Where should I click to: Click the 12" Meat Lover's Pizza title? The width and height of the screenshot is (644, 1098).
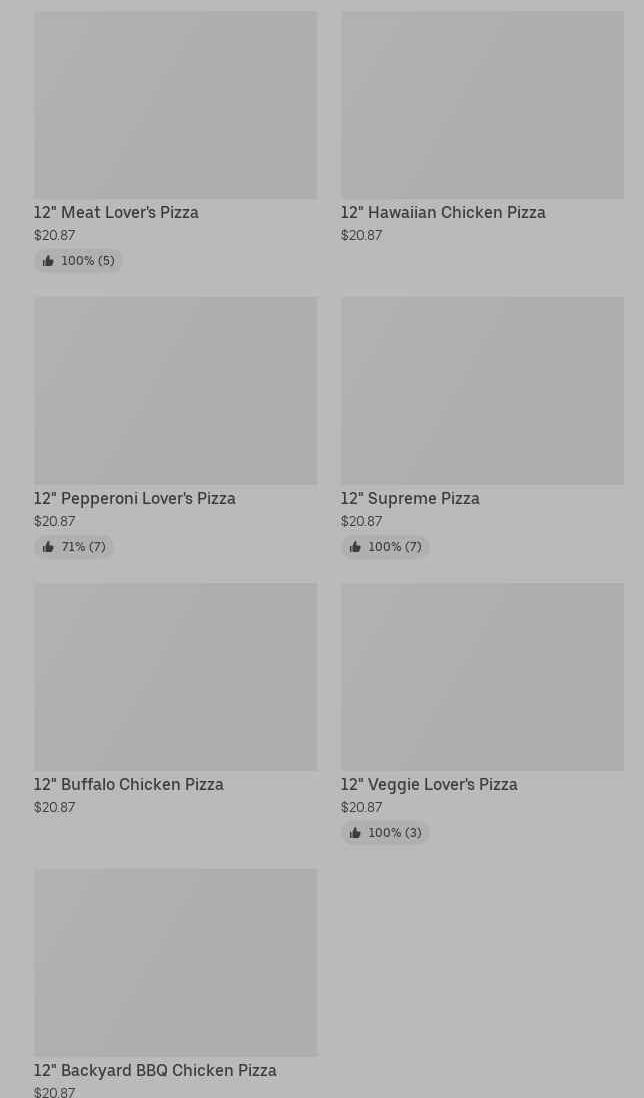(116, 212)
